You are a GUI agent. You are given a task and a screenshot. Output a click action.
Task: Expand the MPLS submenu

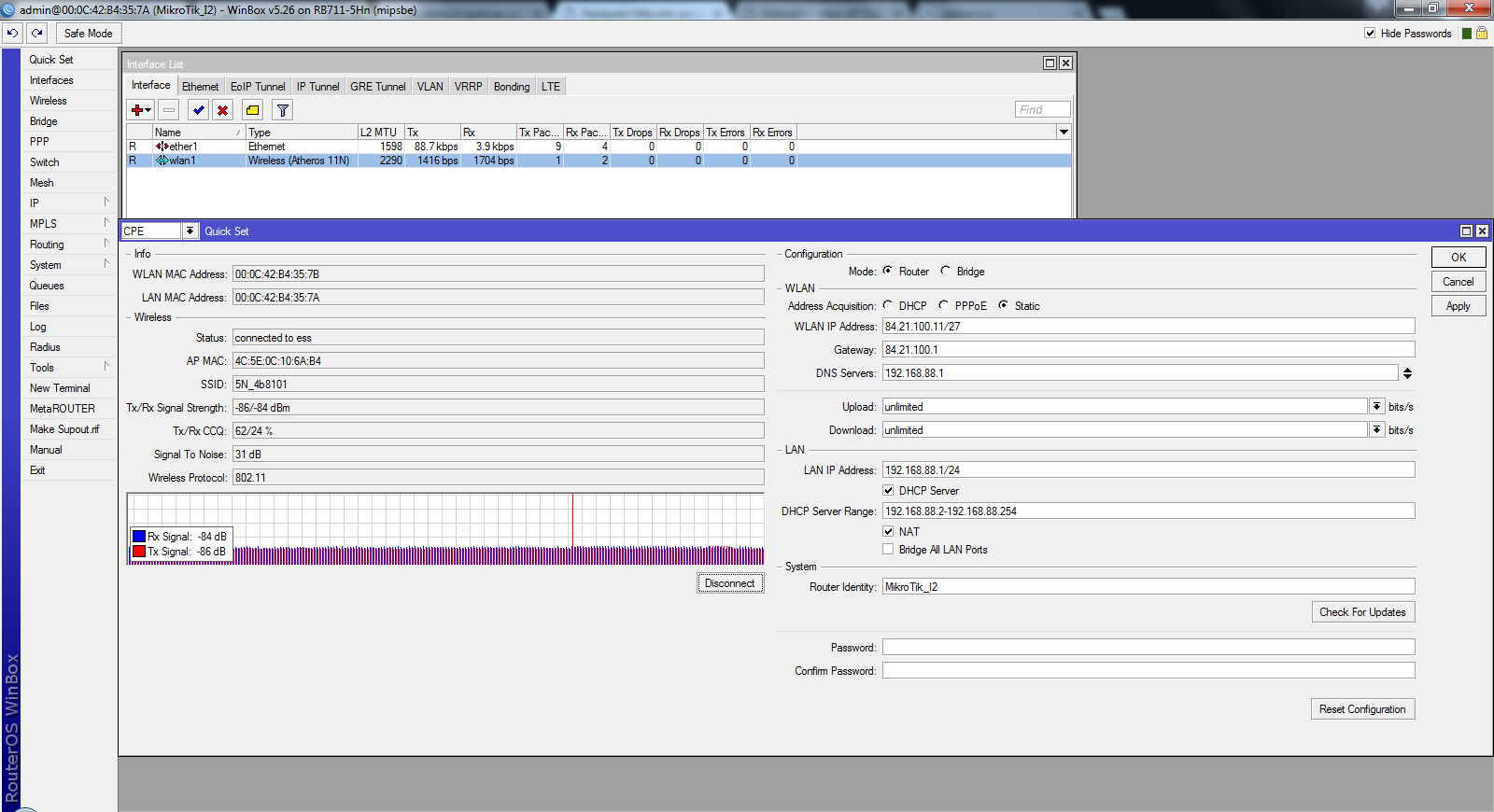[106, 223]
